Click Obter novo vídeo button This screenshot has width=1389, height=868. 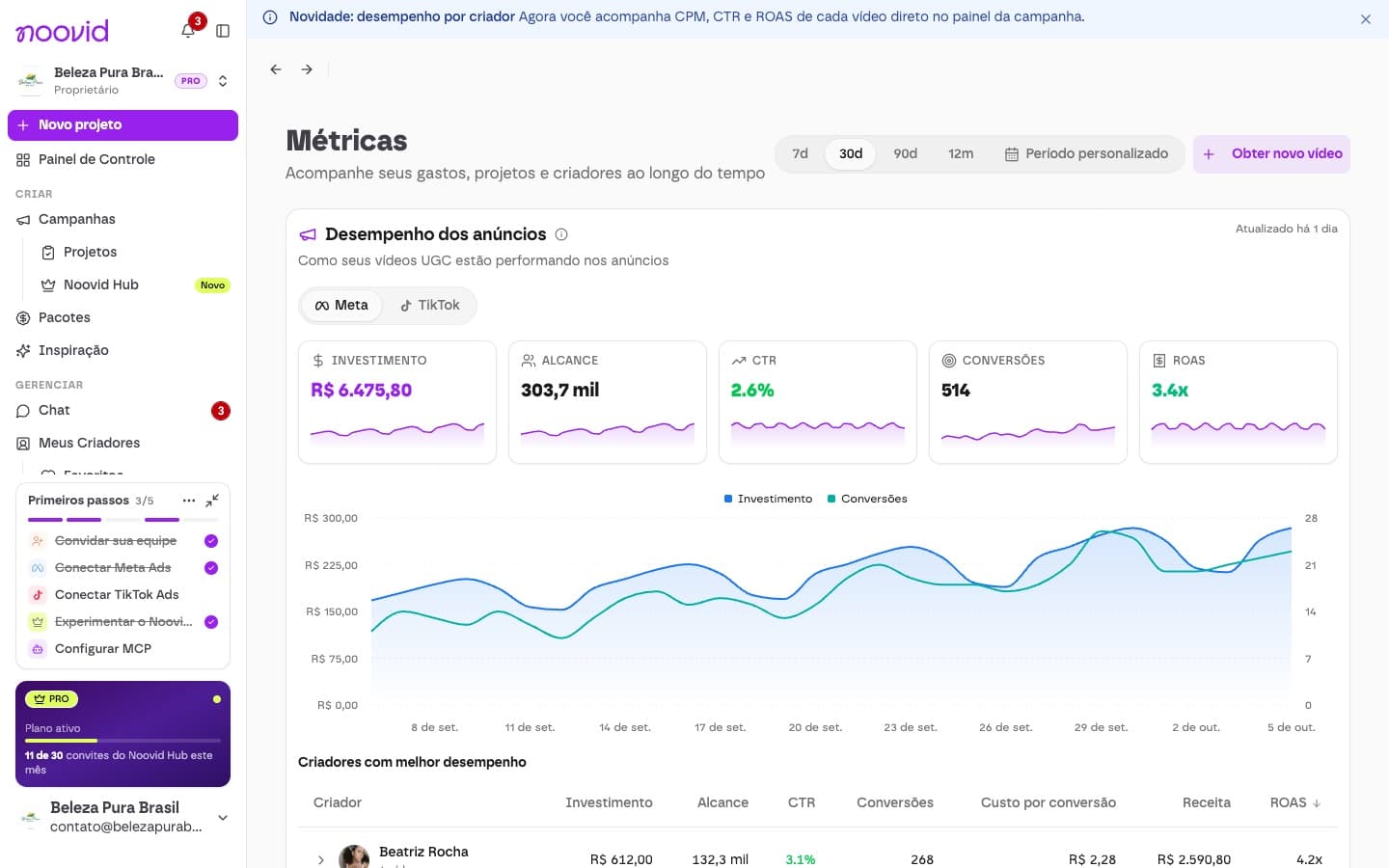[1271, 154]
